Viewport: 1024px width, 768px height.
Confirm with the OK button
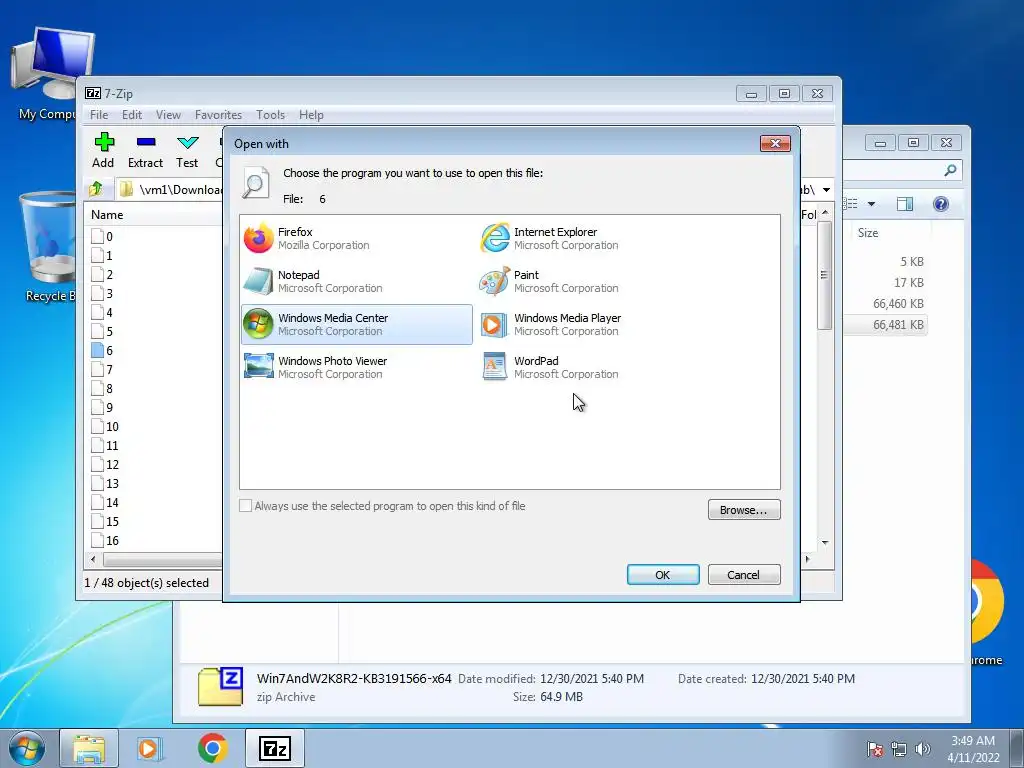coord(663,575)
